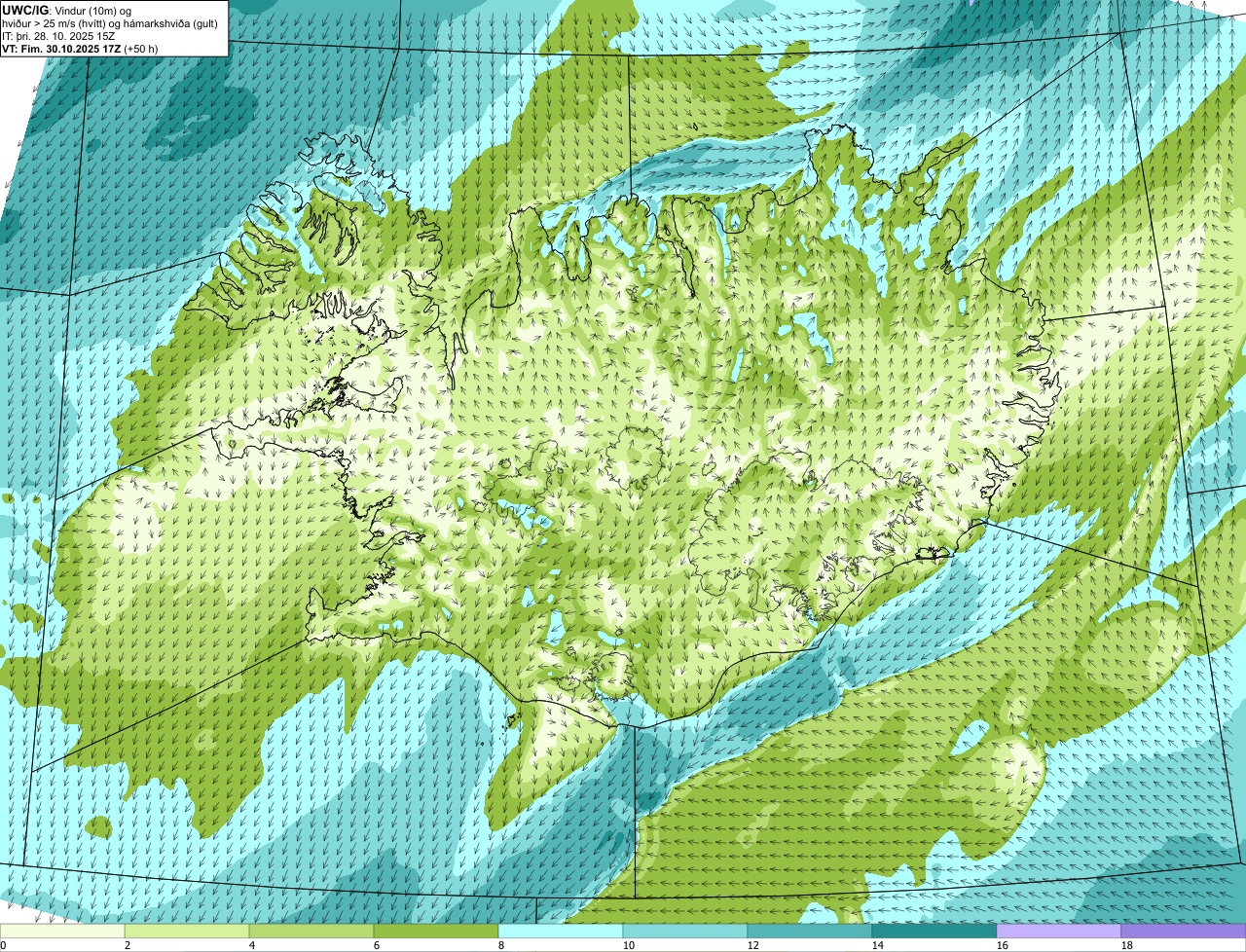This screenshot has width=1246, height=952.
Task: Click the legend scale label "0"
Action: point(3,945)
